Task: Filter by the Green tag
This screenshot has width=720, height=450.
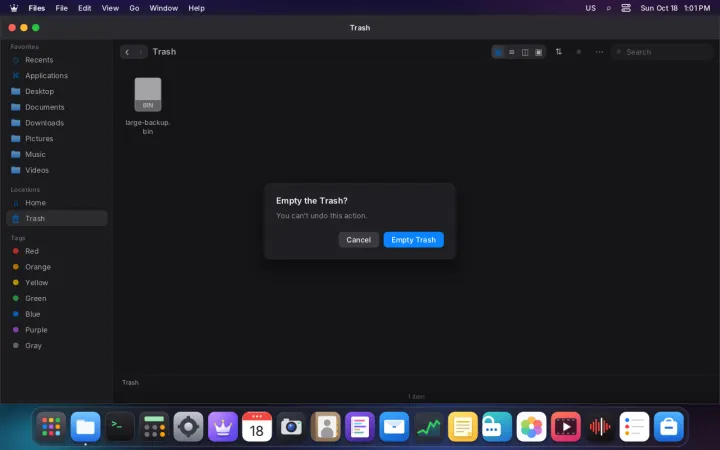Action: pos(56,298)
